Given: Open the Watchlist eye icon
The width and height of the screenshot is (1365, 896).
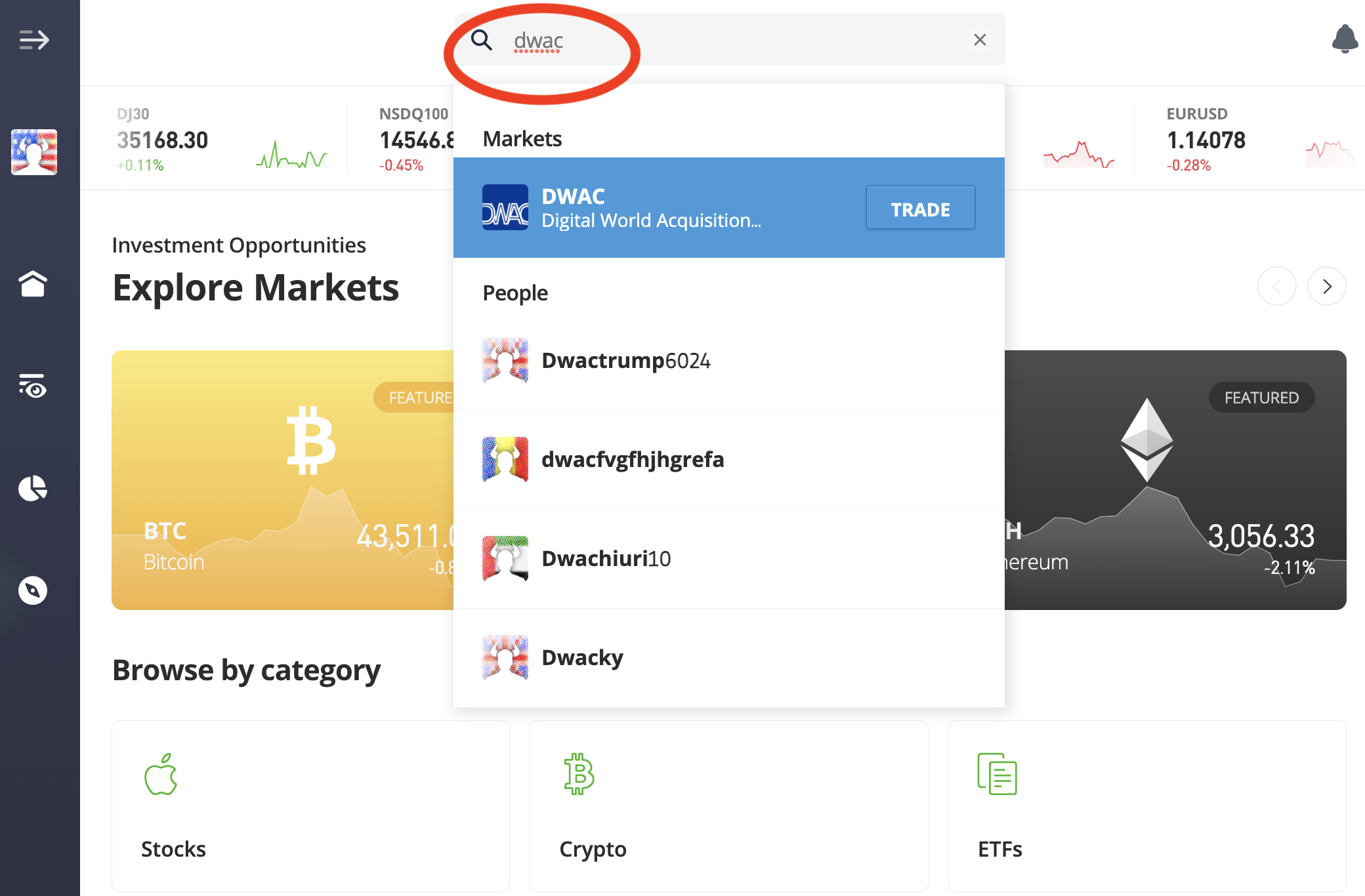Looking at the screenshot, I should coord(33,386).
